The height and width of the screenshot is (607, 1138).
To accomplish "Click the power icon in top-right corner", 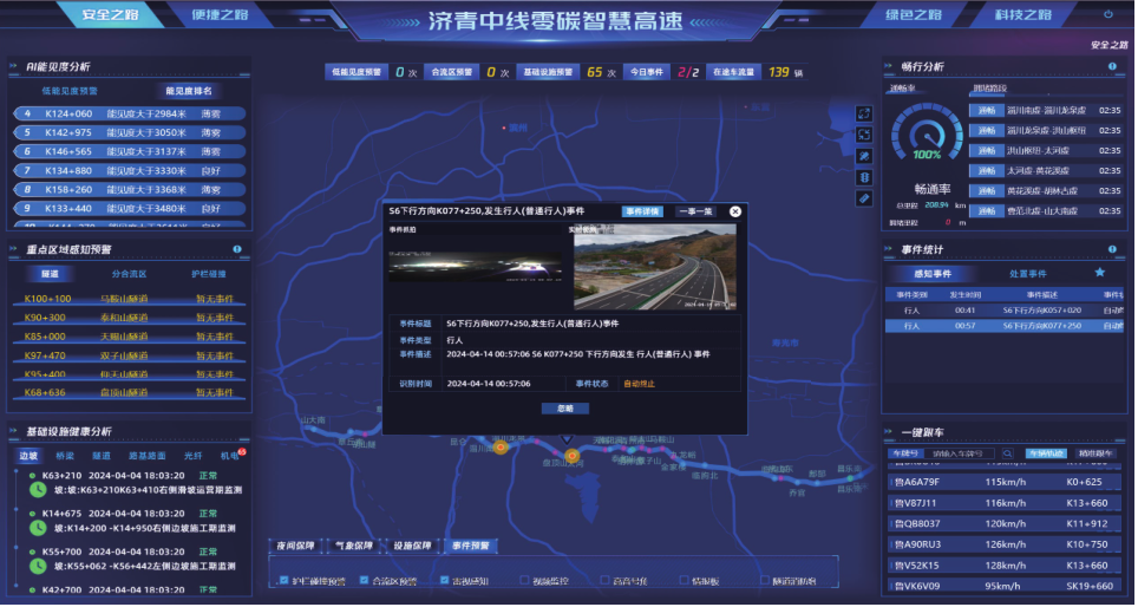I will point(1108,15).
